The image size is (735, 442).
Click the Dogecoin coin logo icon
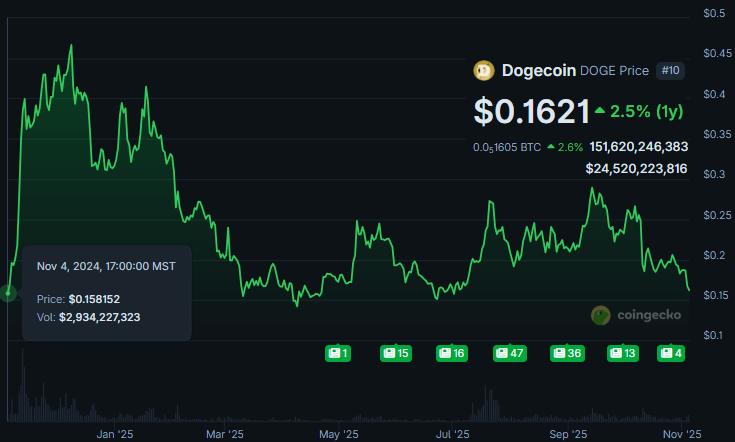484,71
